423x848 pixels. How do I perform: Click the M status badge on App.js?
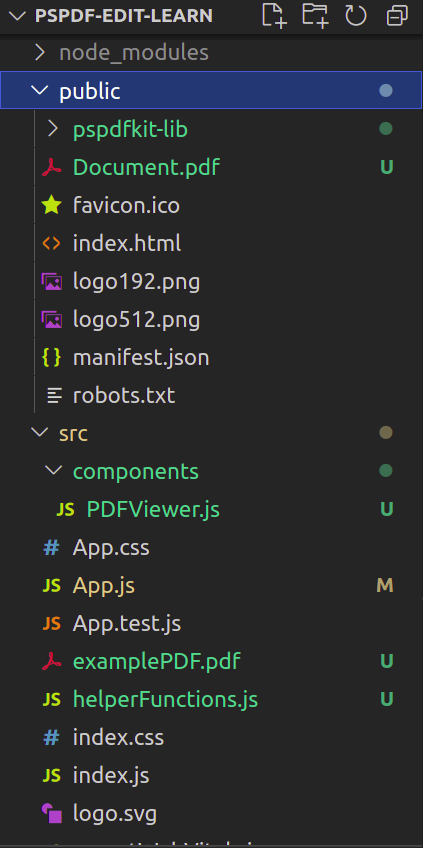point(385,585)
